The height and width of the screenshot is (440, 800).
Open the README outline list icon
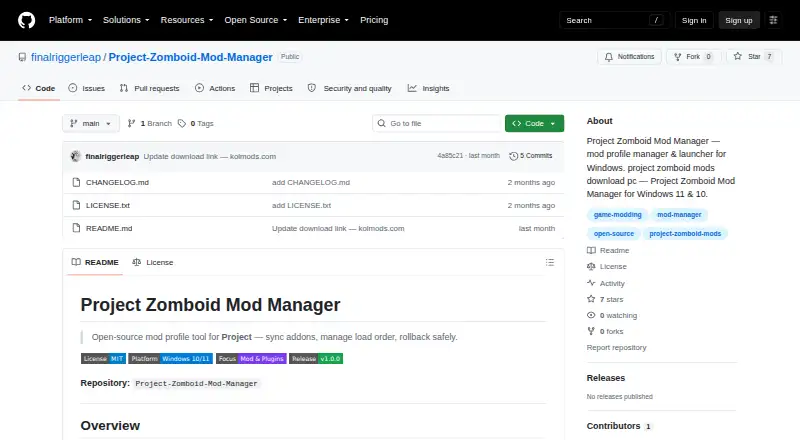pos(549,262)
